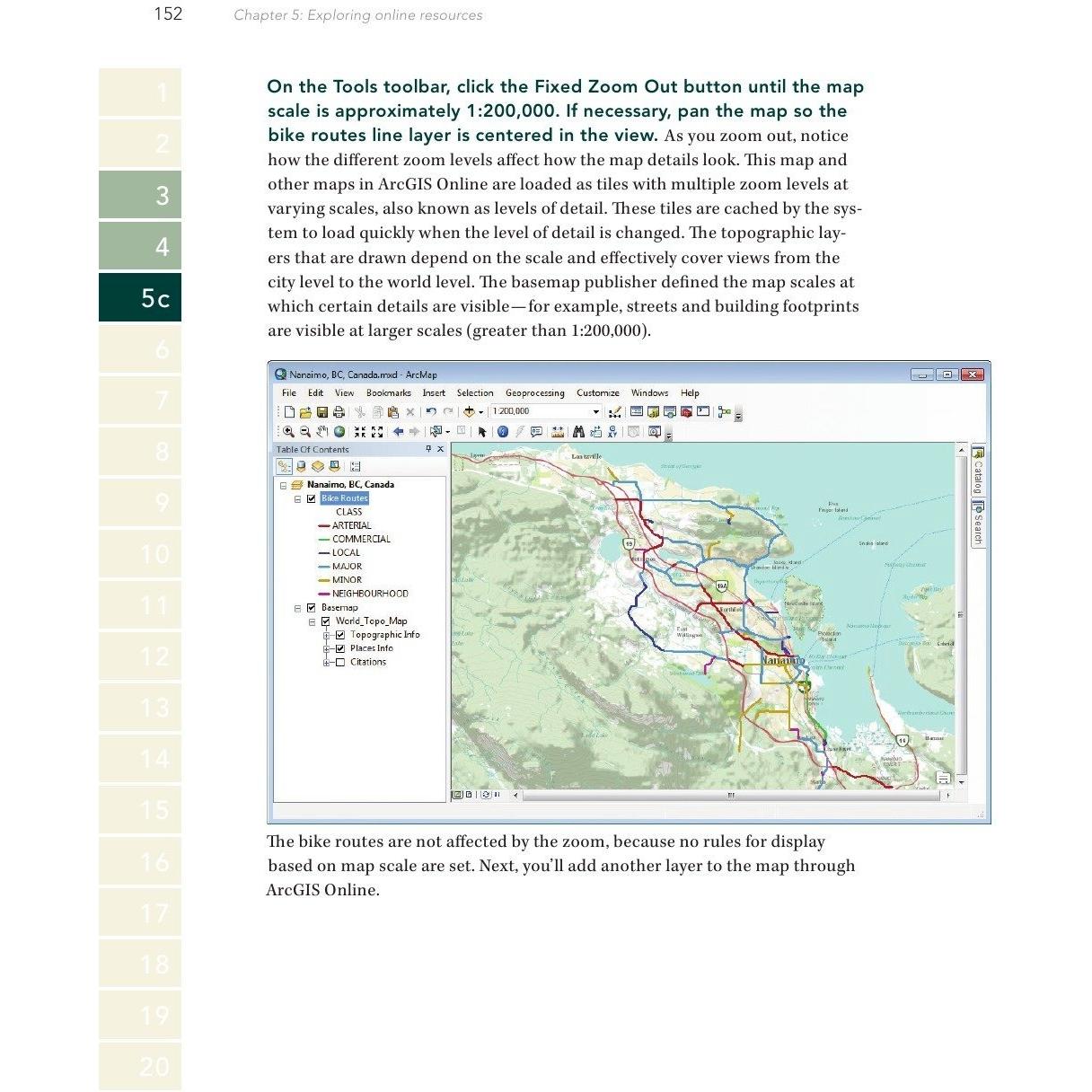
Task: Switch TOC to List By Source
Action: coord(301,466)
